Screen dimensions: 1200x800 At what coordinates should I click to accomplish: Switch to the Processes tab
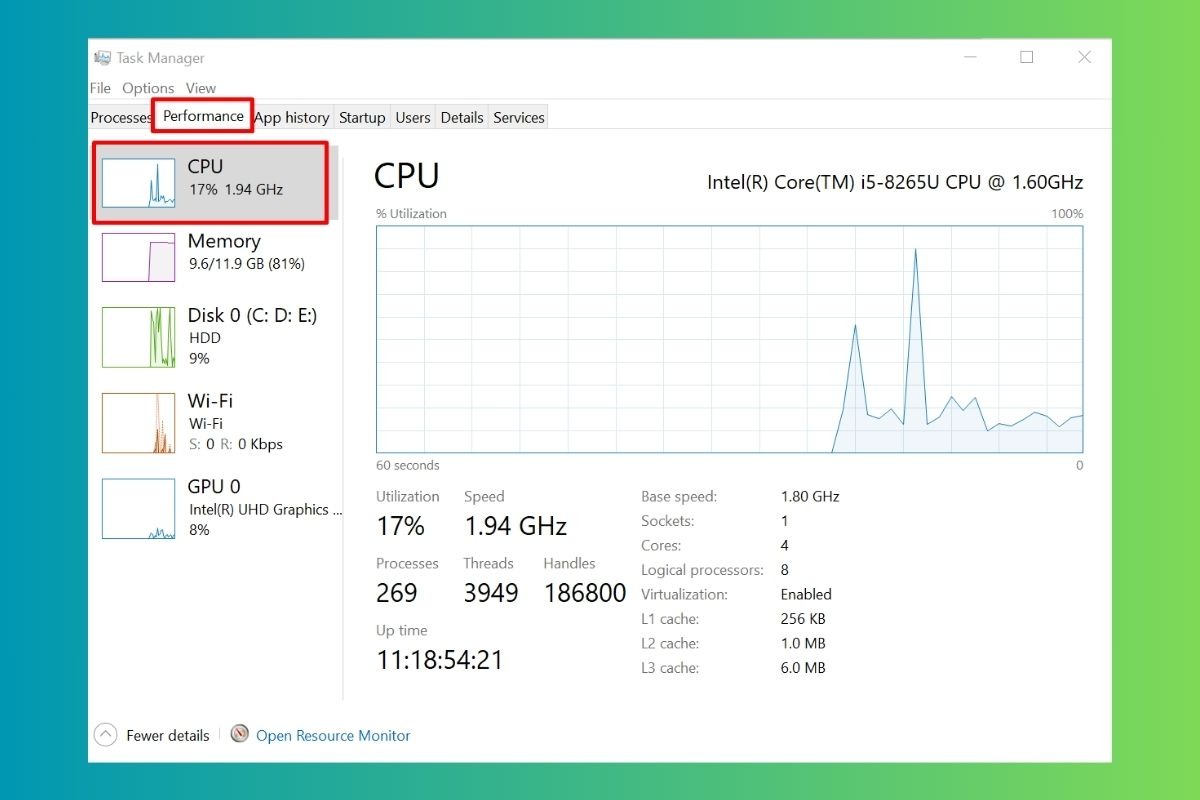121,117
